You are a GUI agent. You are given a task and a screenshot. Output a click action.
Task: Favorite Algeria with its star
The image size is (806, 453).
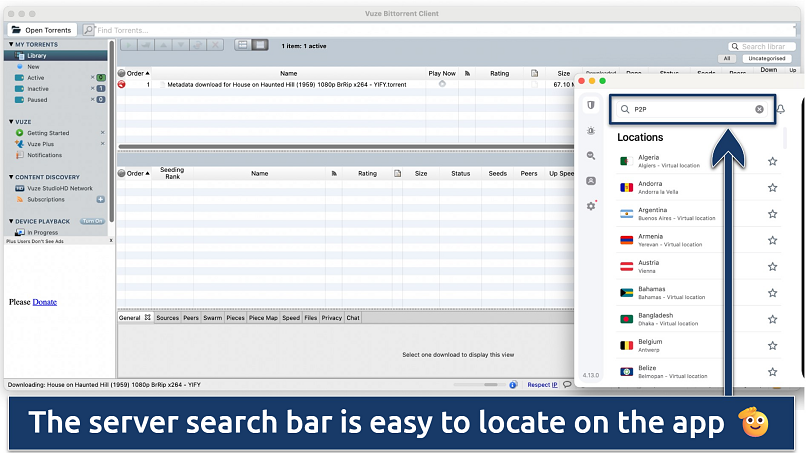click(x=772, y=161)
